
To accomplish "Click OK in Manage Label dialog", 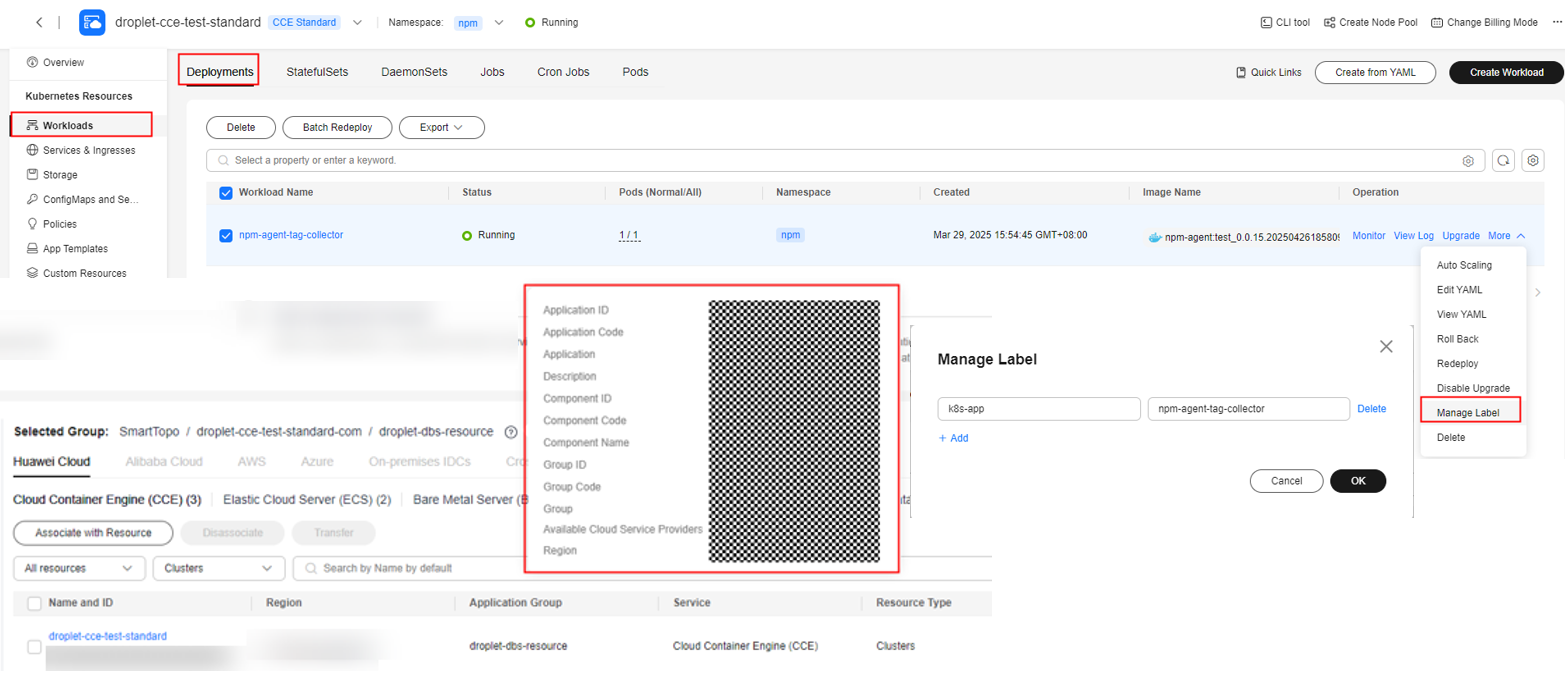I will pos(1357,481).
